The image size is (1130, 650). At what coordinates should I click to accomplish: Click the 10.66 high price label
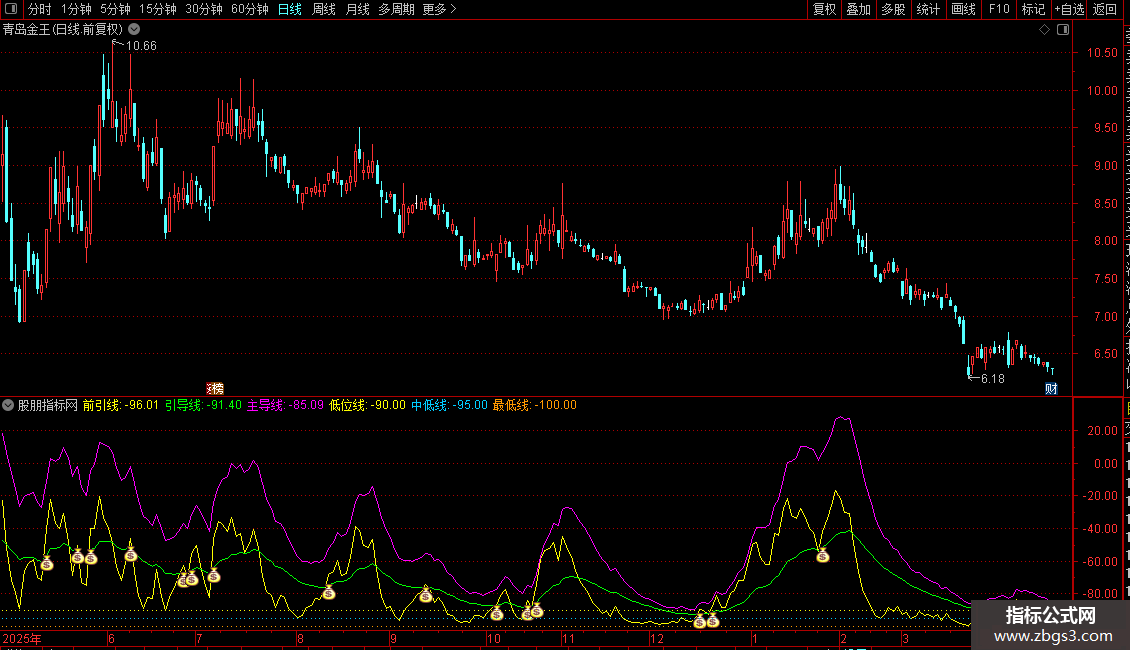(141, 46)
